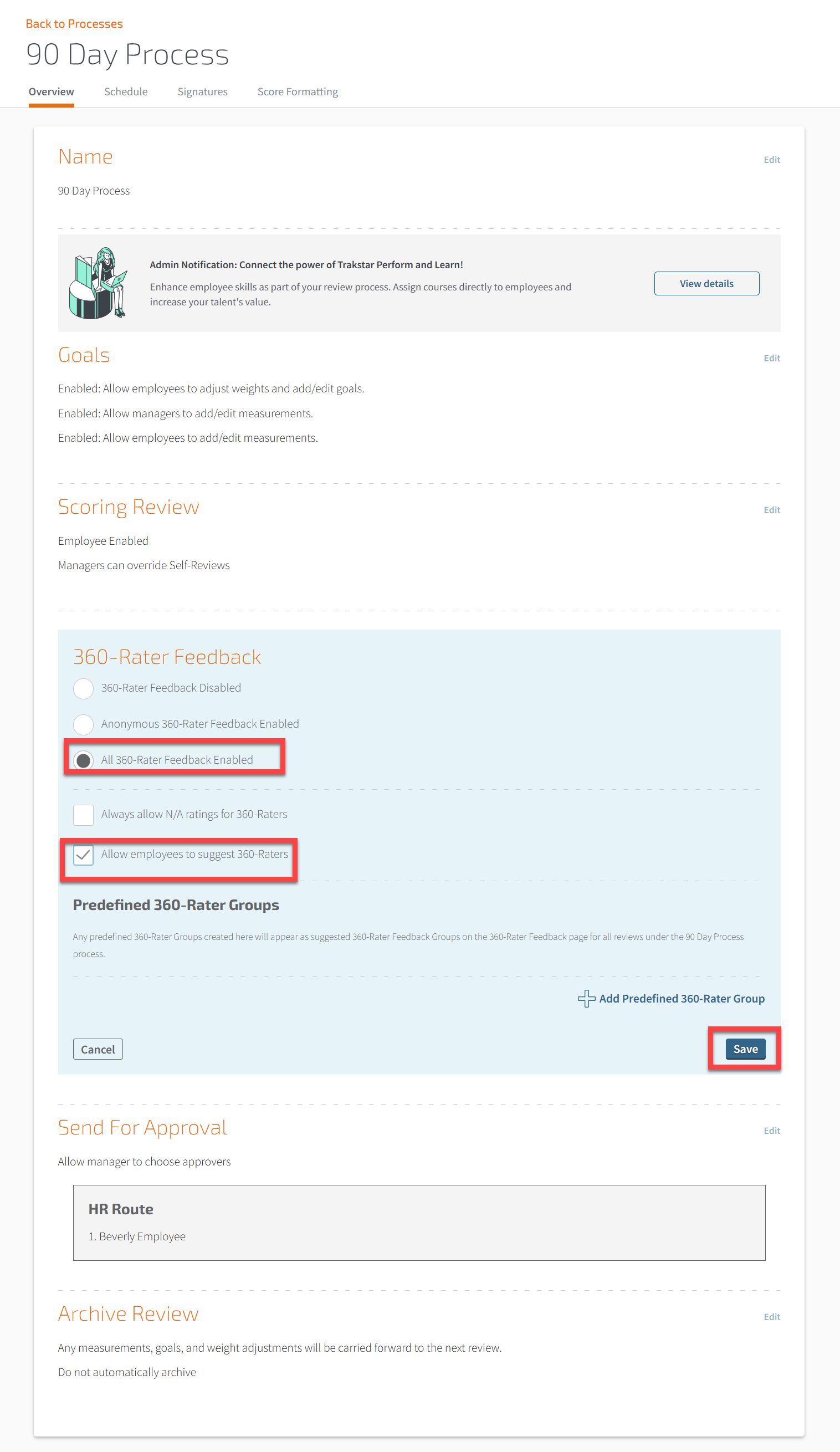Click the plus icon for adding rater group
The height and width of the screenshot is (1452, 840).
coord(586,999)
